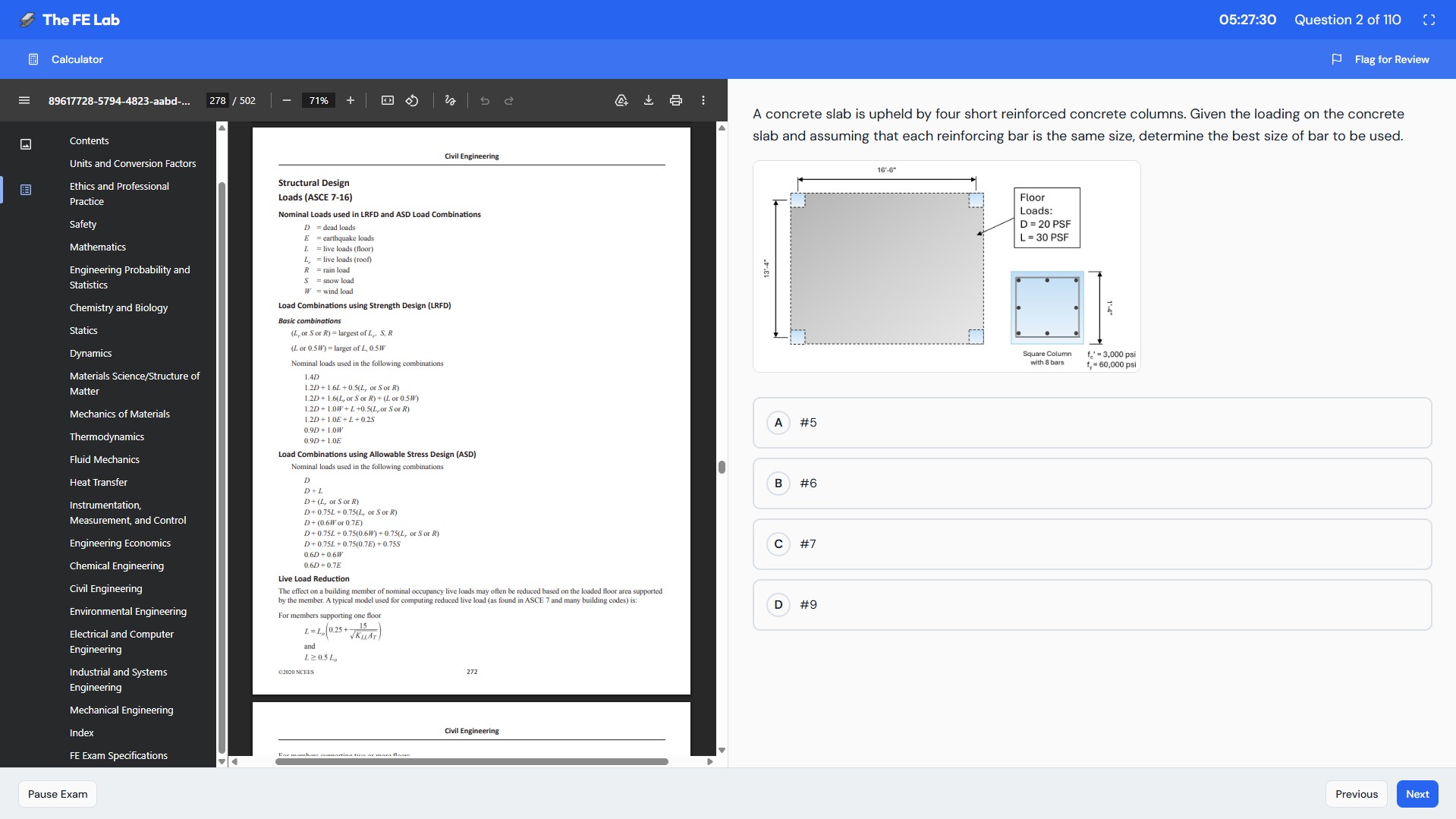The image size is (1456, 819).
Task: Open the Index outline entry
Action: [x=82, y=732]
